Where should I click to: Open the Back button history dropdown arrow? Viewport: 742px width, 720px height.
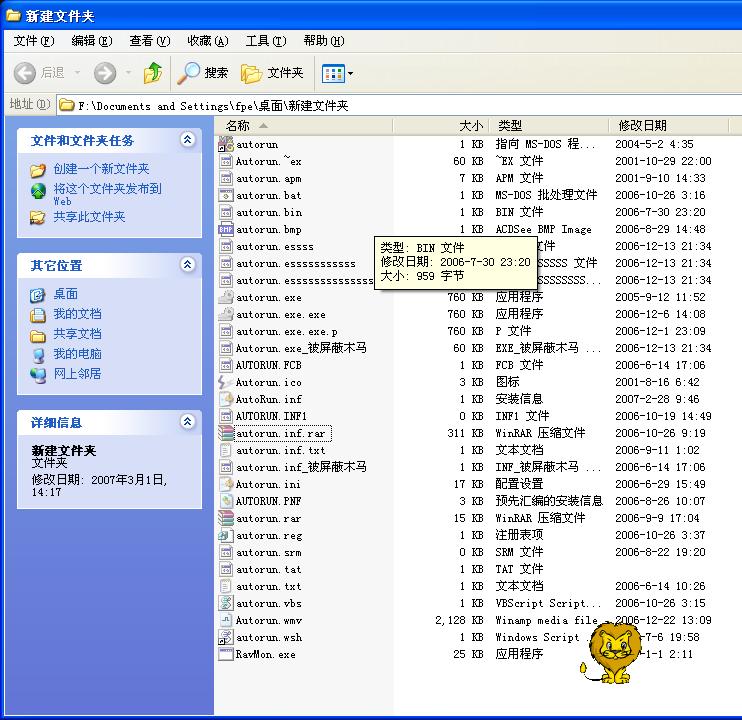(77, 73)
